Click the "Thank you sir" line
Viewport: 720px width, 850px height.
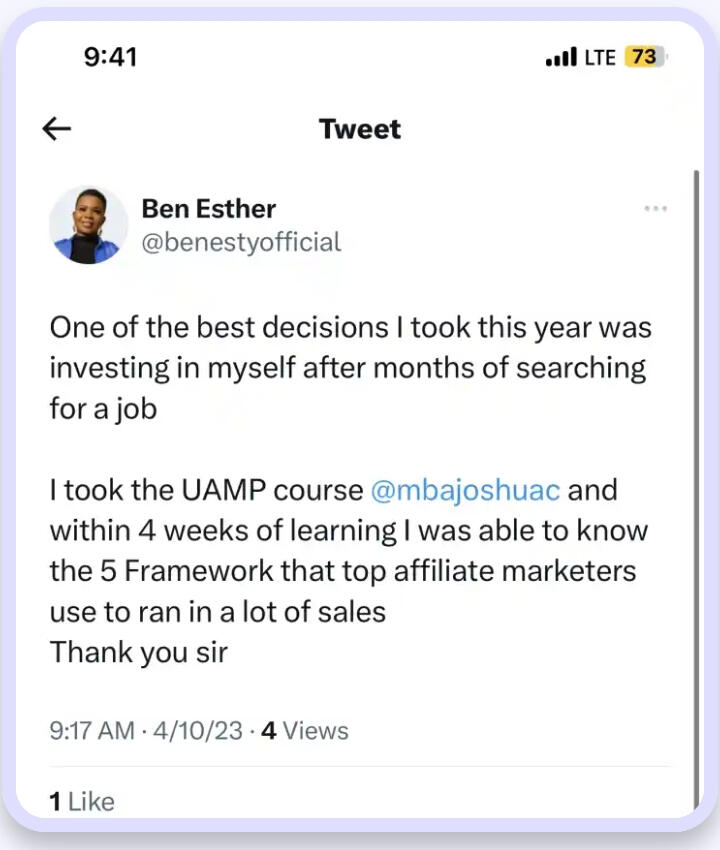[x=139, y=652]
